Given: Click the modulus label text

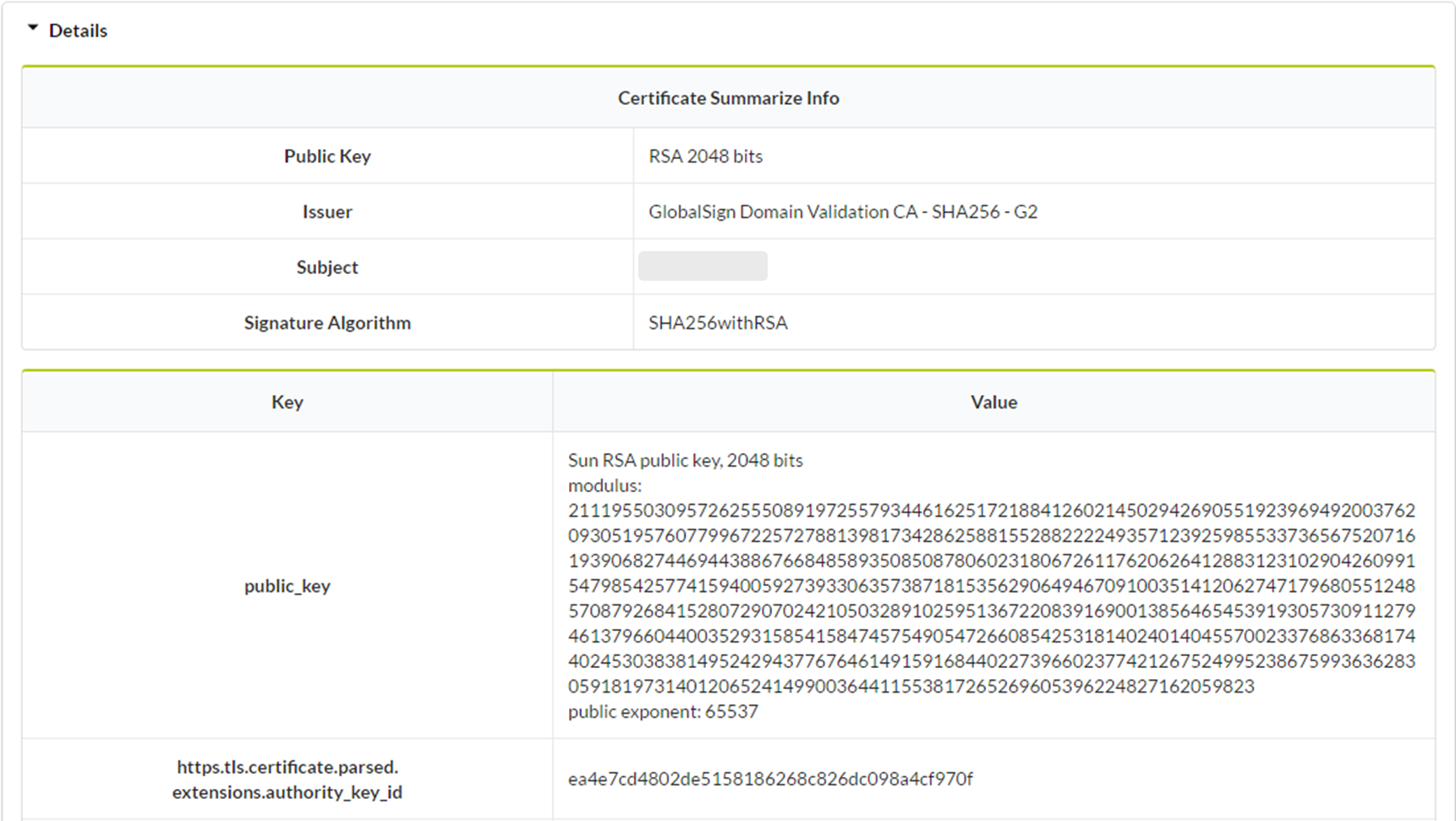Looking at the screenshot, I should tap(605, 486).
